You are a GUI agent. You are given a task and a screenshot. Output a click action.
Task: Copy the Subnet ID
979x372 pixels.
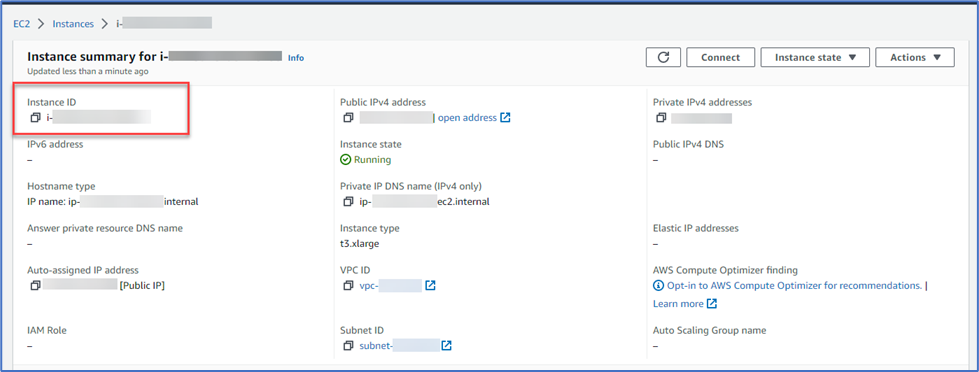pos(348,345)
